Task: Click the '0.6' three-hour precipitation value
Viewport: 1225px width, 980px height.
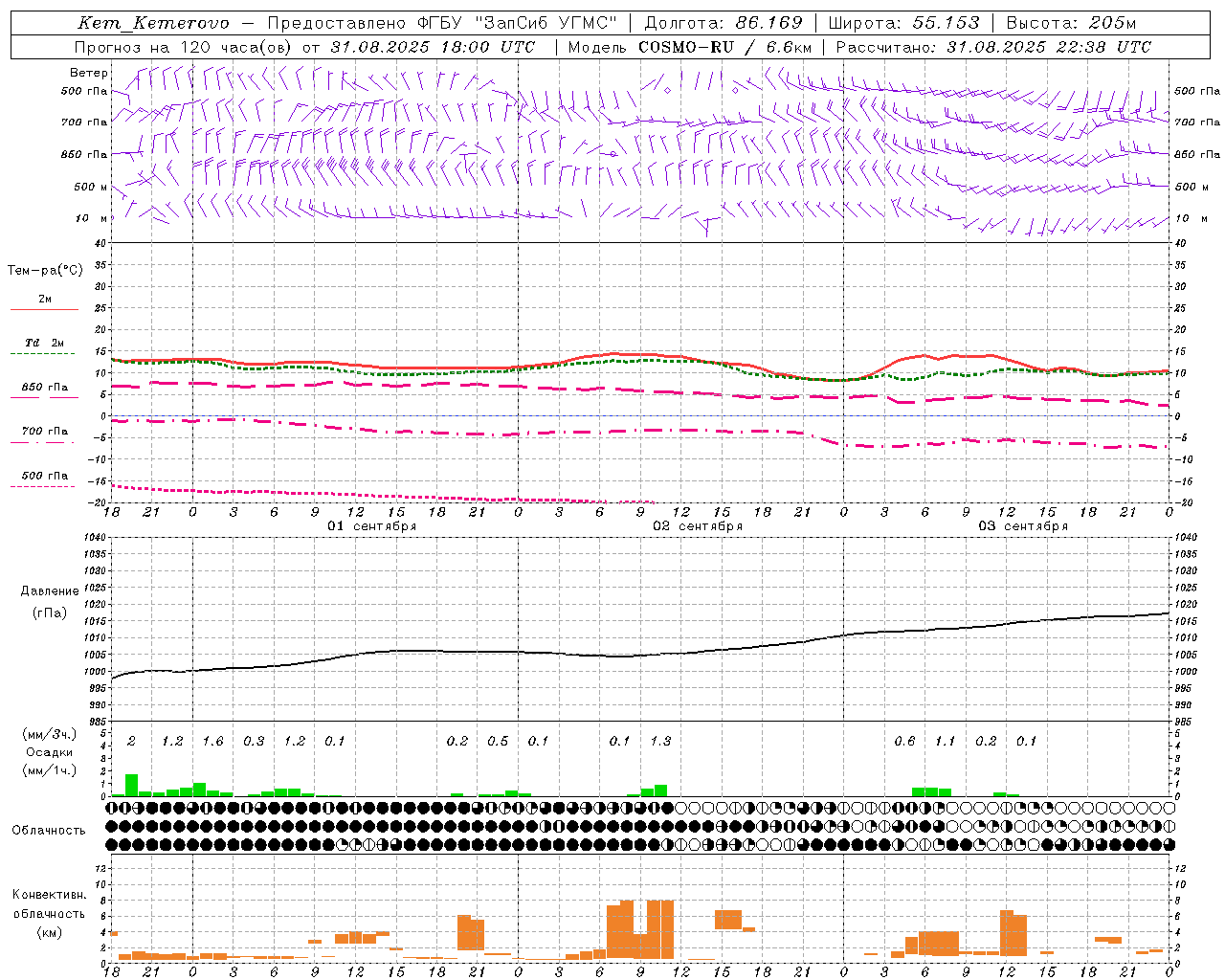Action: pyautogui.click(x=904, y=741)
